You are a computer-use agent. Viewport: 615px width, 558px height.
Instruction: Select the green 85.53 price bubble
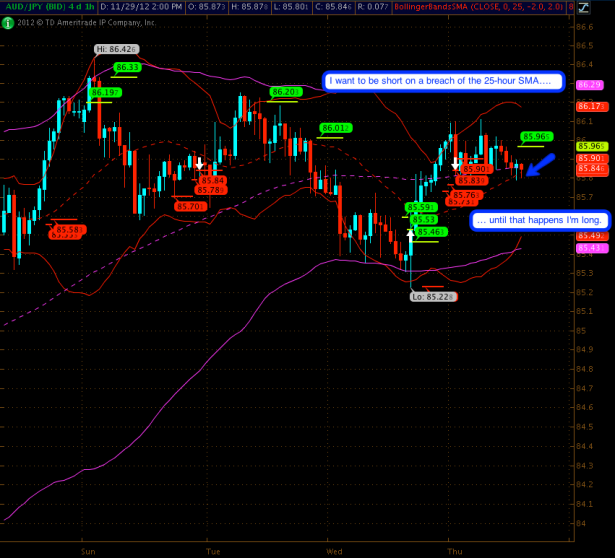[424, 220]
